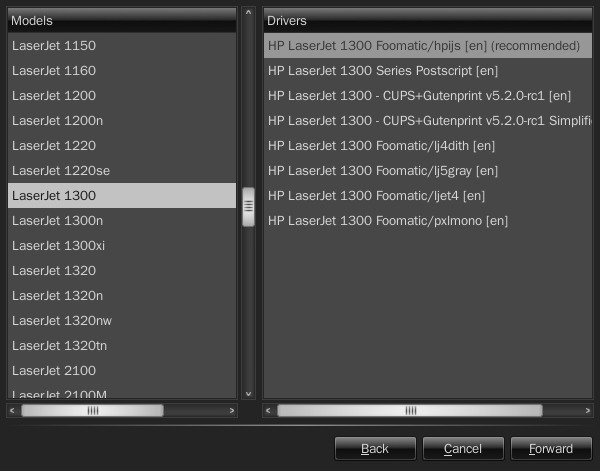Image resolution: width=600 pixels, height=471 pixels.
Task: Select Foomatic/hpijs recommended driver
Action: pyautogui.click(x=428, y=46)
